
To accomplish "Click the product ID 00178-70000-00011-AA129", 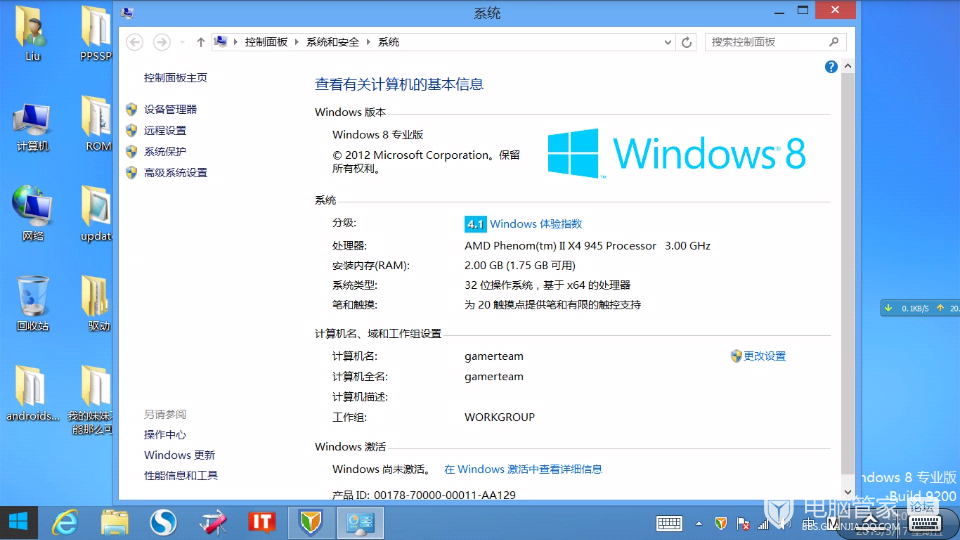I will [444, 495].
